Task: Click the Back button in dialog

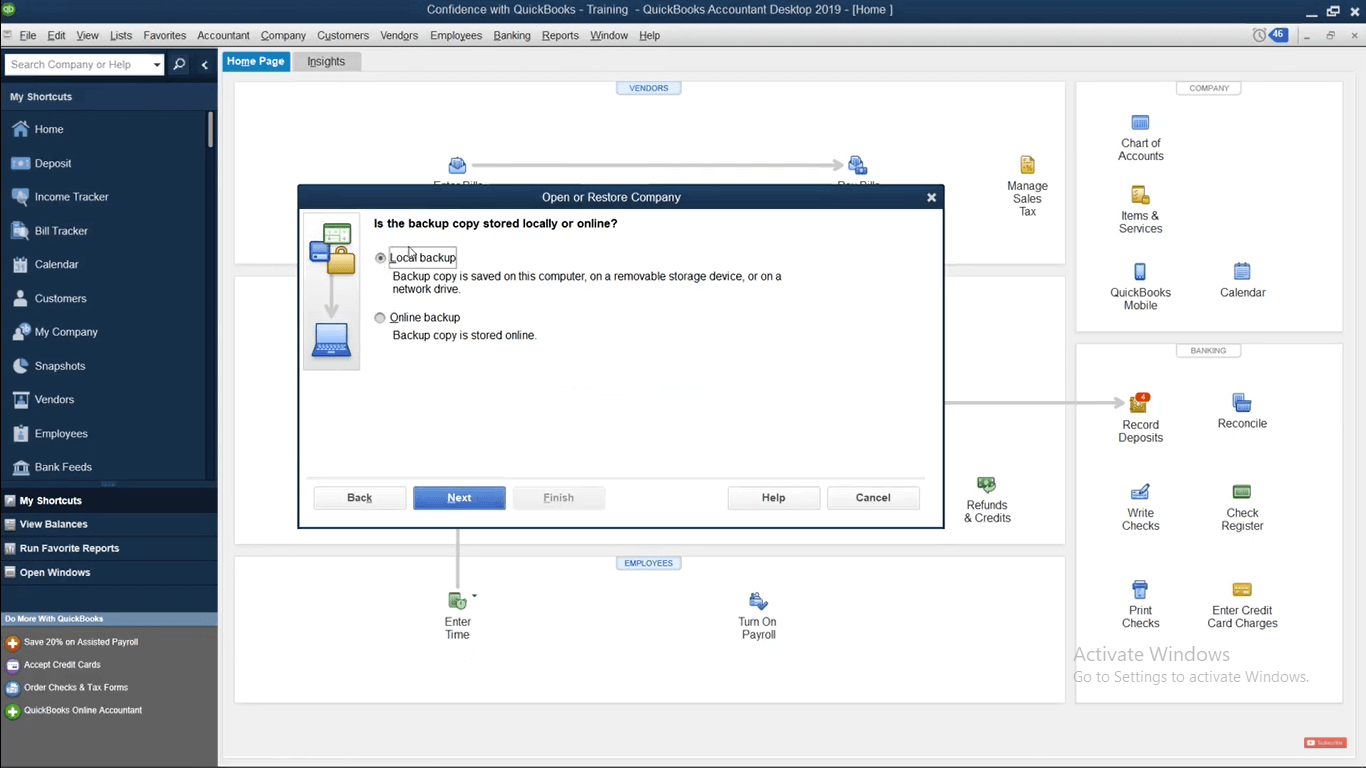Action: (360, 498)
